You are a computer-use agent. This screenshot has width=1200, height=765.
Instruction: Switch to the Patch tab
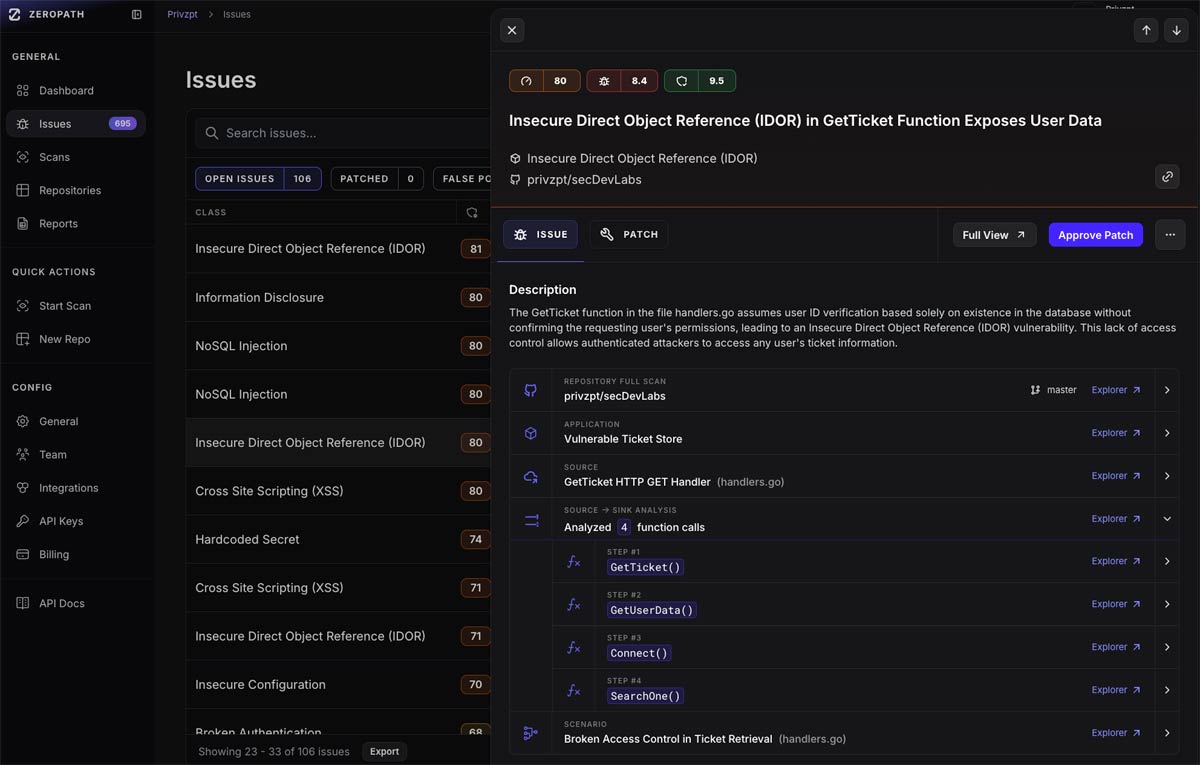629,235
